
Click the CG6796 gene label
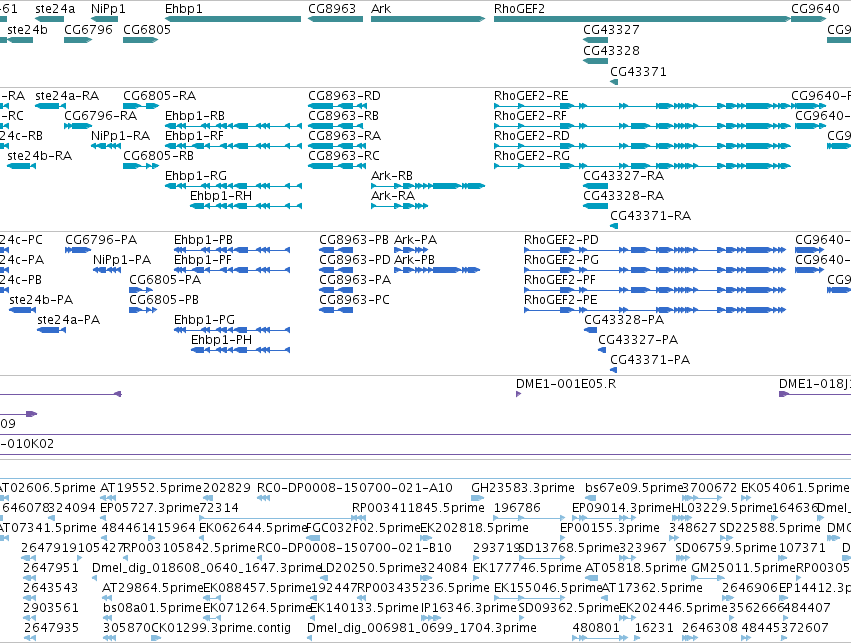click(x=88, y=29)
